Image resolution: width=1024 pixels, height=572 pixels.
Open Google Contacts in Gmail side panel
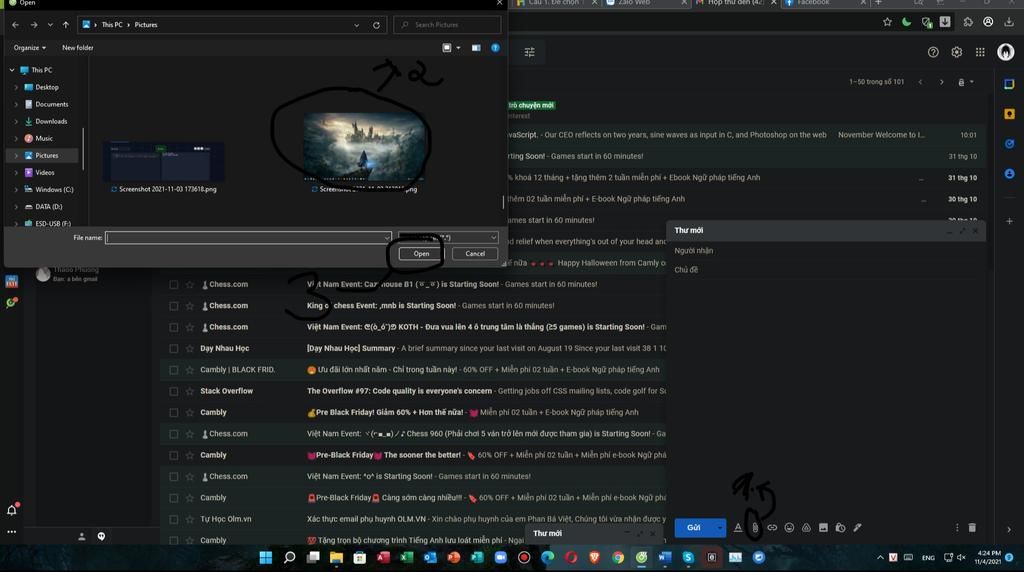click(x=1010, y=174)
